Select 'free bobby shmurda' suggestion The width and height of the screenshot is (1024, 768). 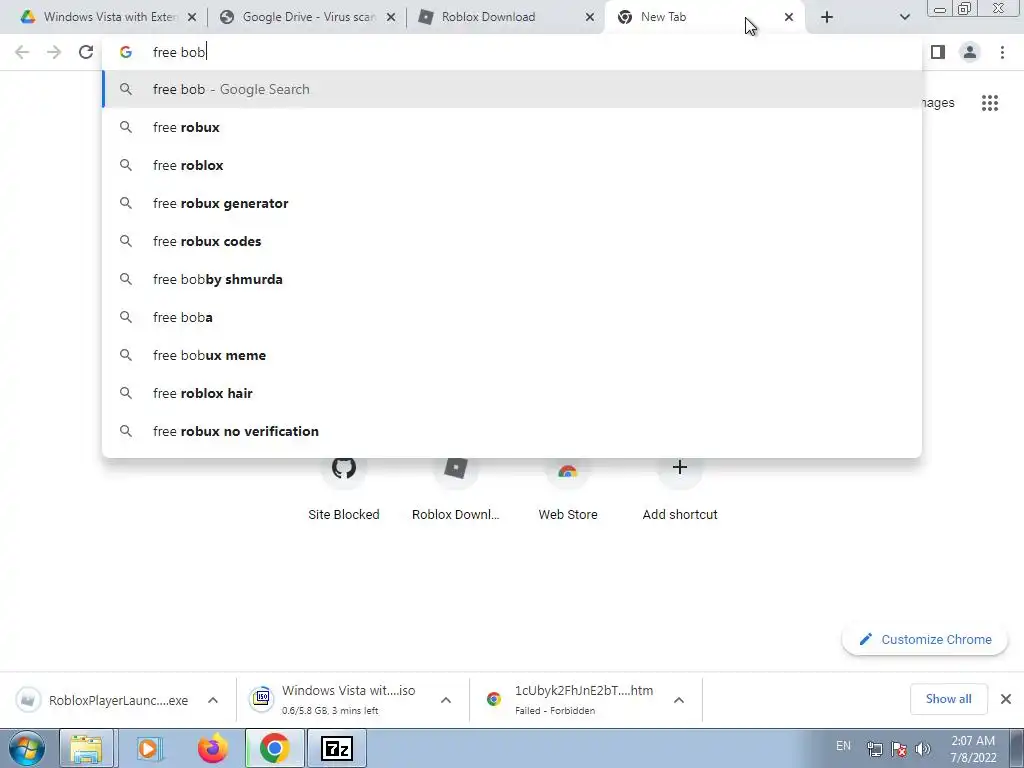coord(512,280)
